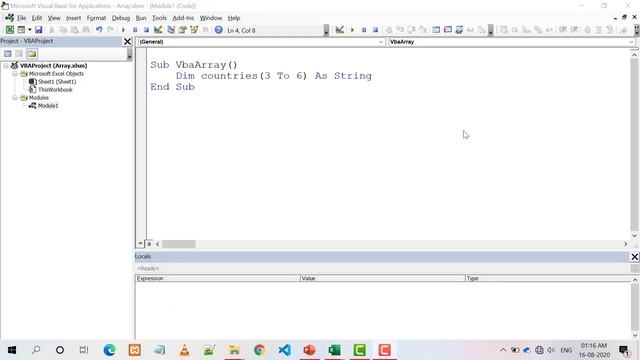The height and width of the screenshot is (360, 640).
Task: Open the View menu
Action: tap(54, 18)
